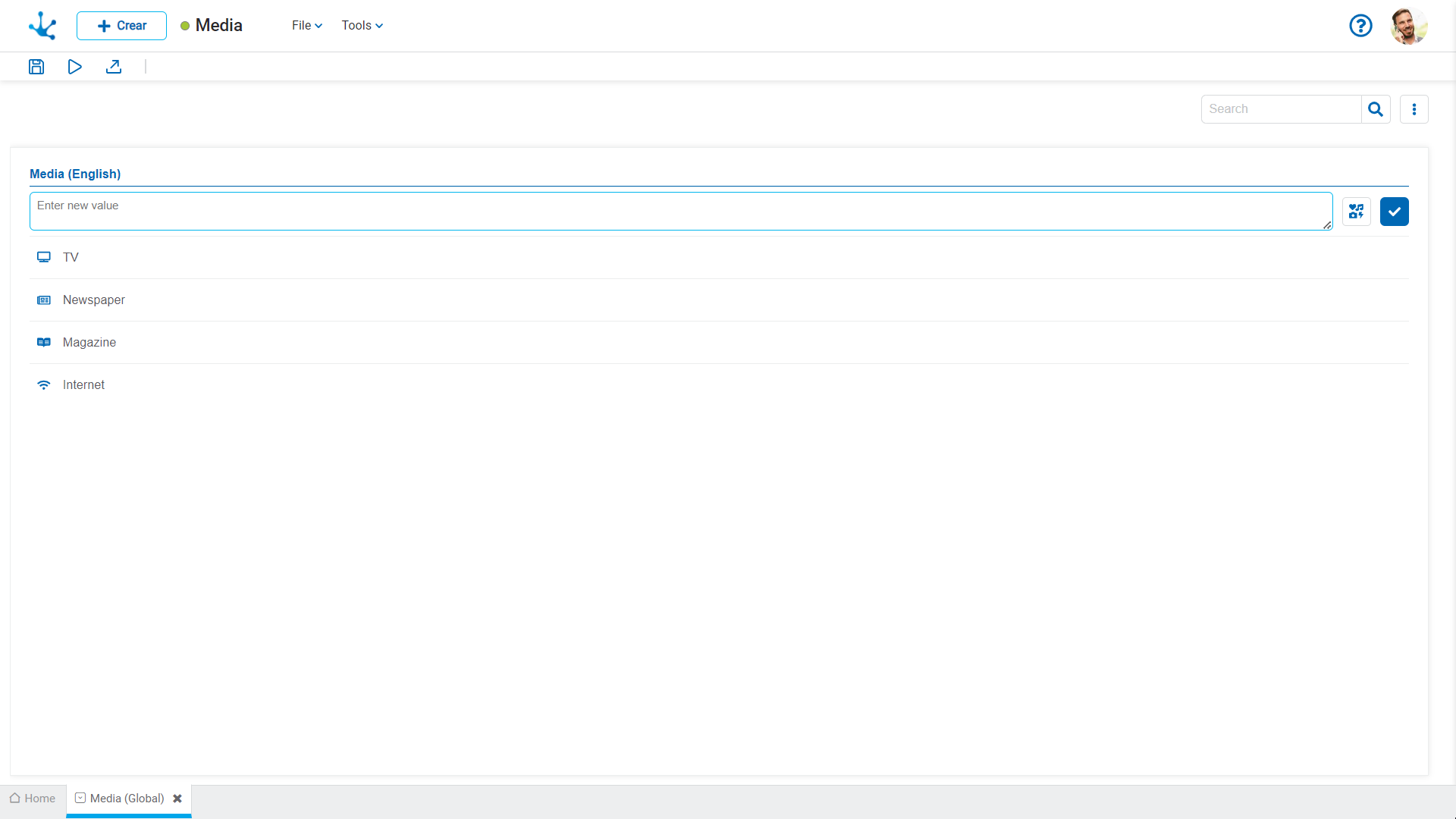Select the Newspaper media list item
The width and height of the screenshot is (1456, 819).
[x=94, y=299]
